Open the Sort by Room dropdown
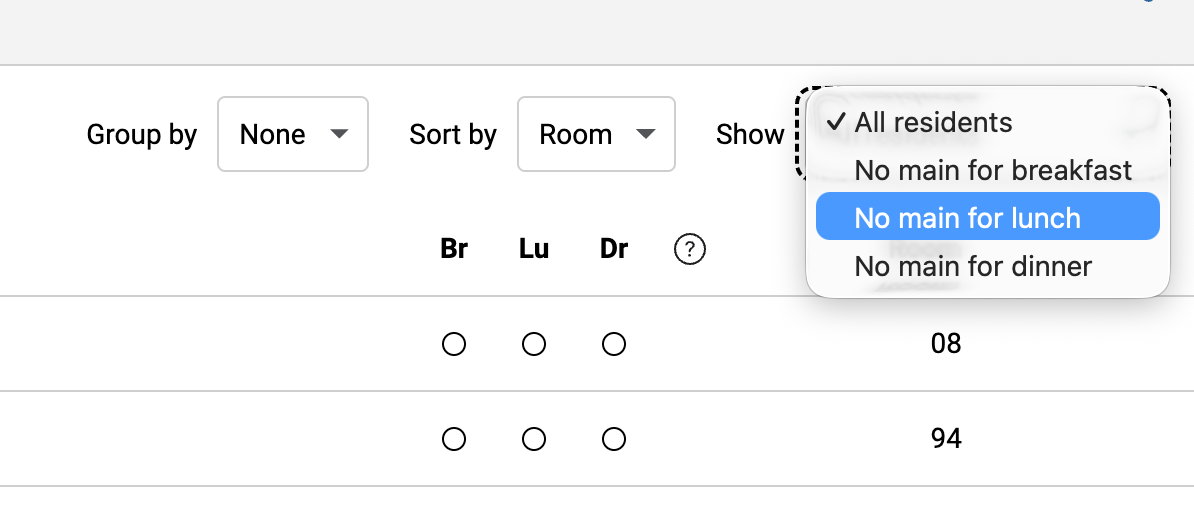Image resolution: width=1194 pixels, height=506 pixels. 595,134
